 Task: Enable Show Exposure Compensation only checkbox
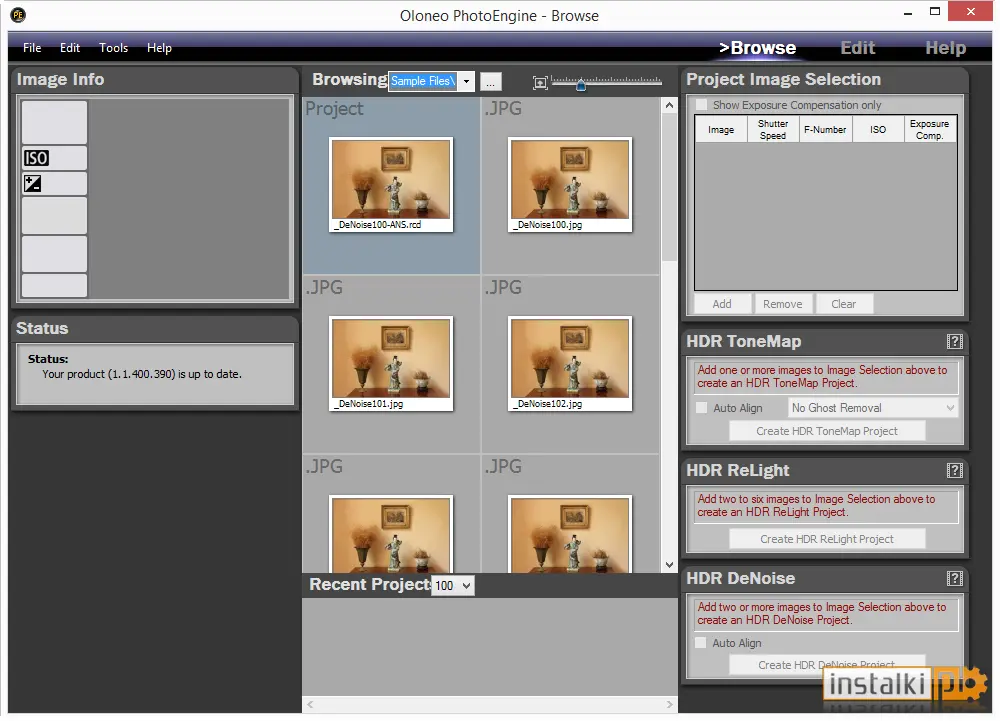pyautogui.click(x=702, y=105)
